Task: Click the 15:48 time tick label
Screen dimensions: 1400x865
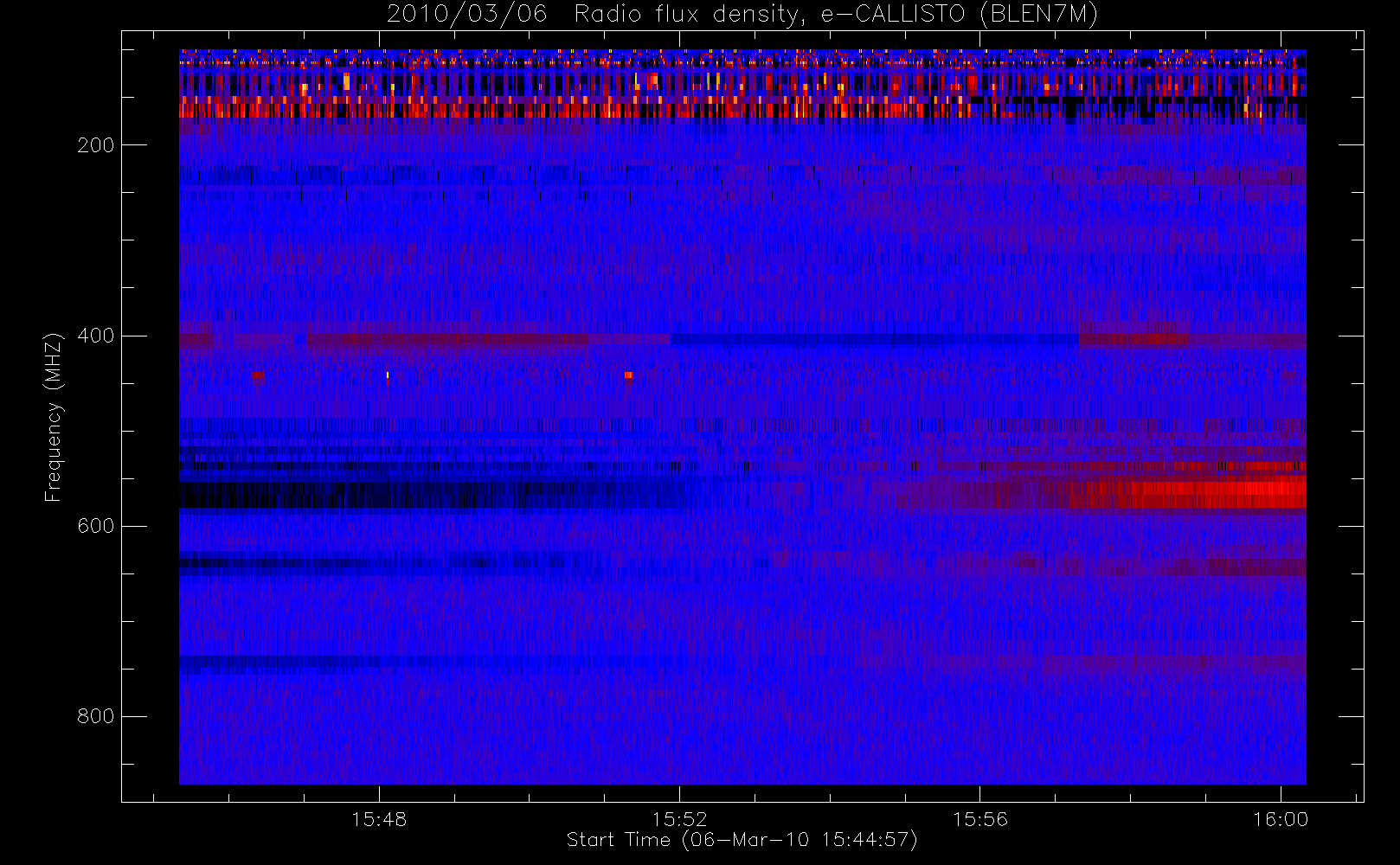Action: 379,819
